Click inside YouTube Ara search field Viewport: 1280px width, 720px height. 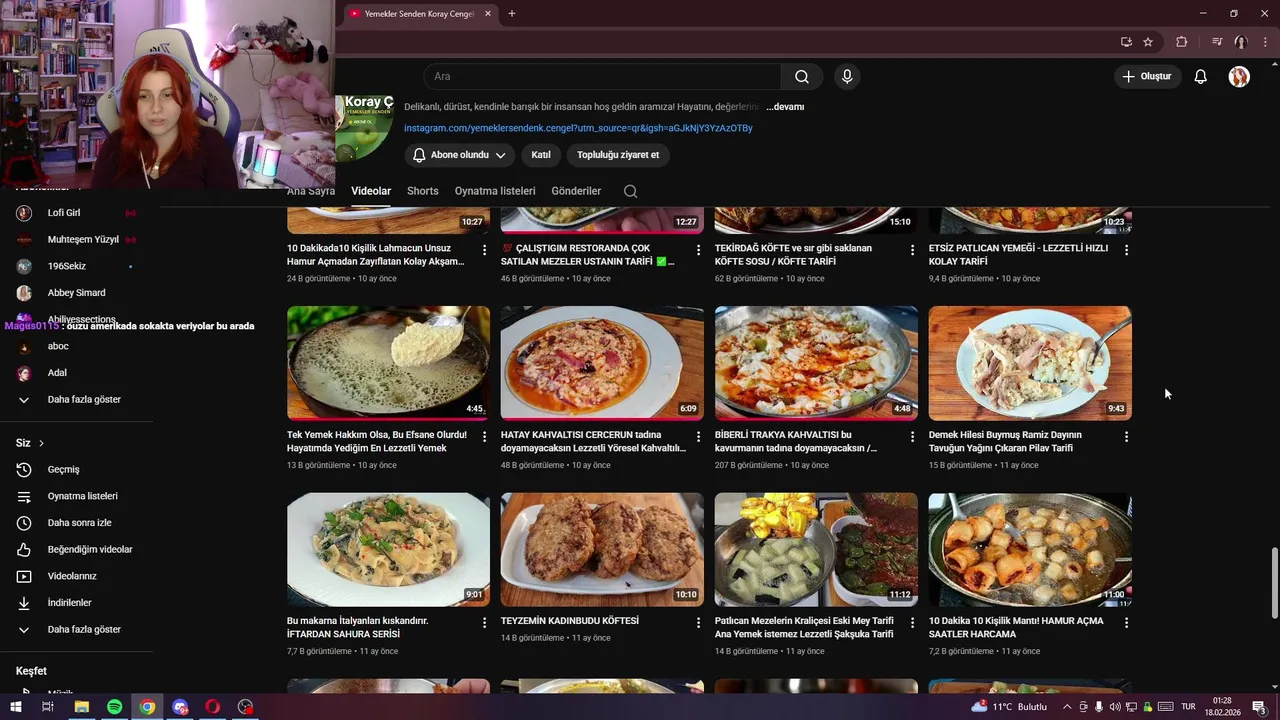[x=602, y=77]
